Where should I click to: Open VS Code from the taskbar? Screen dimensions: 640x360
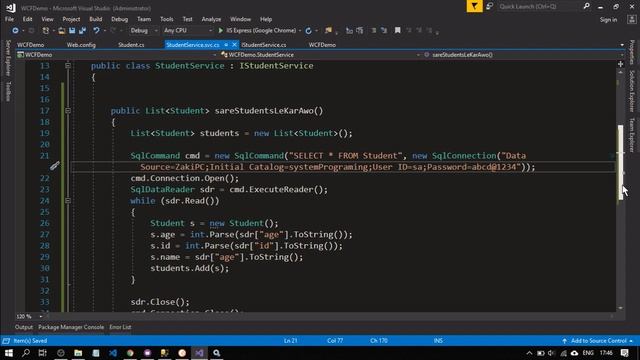point(113,353)
